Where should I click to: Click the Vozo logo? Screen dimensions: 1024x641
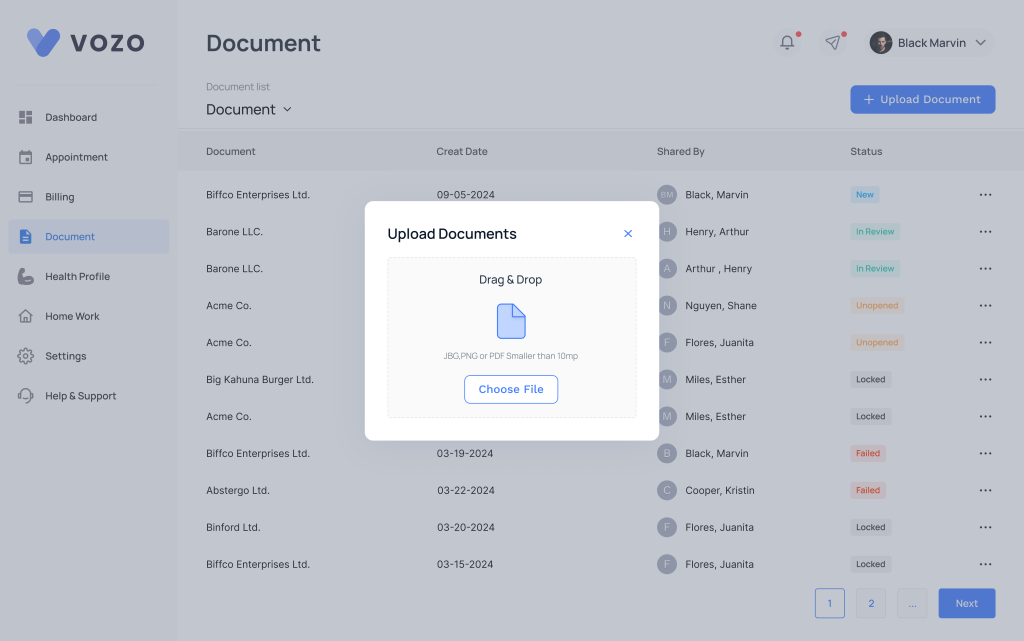[86, 42]
